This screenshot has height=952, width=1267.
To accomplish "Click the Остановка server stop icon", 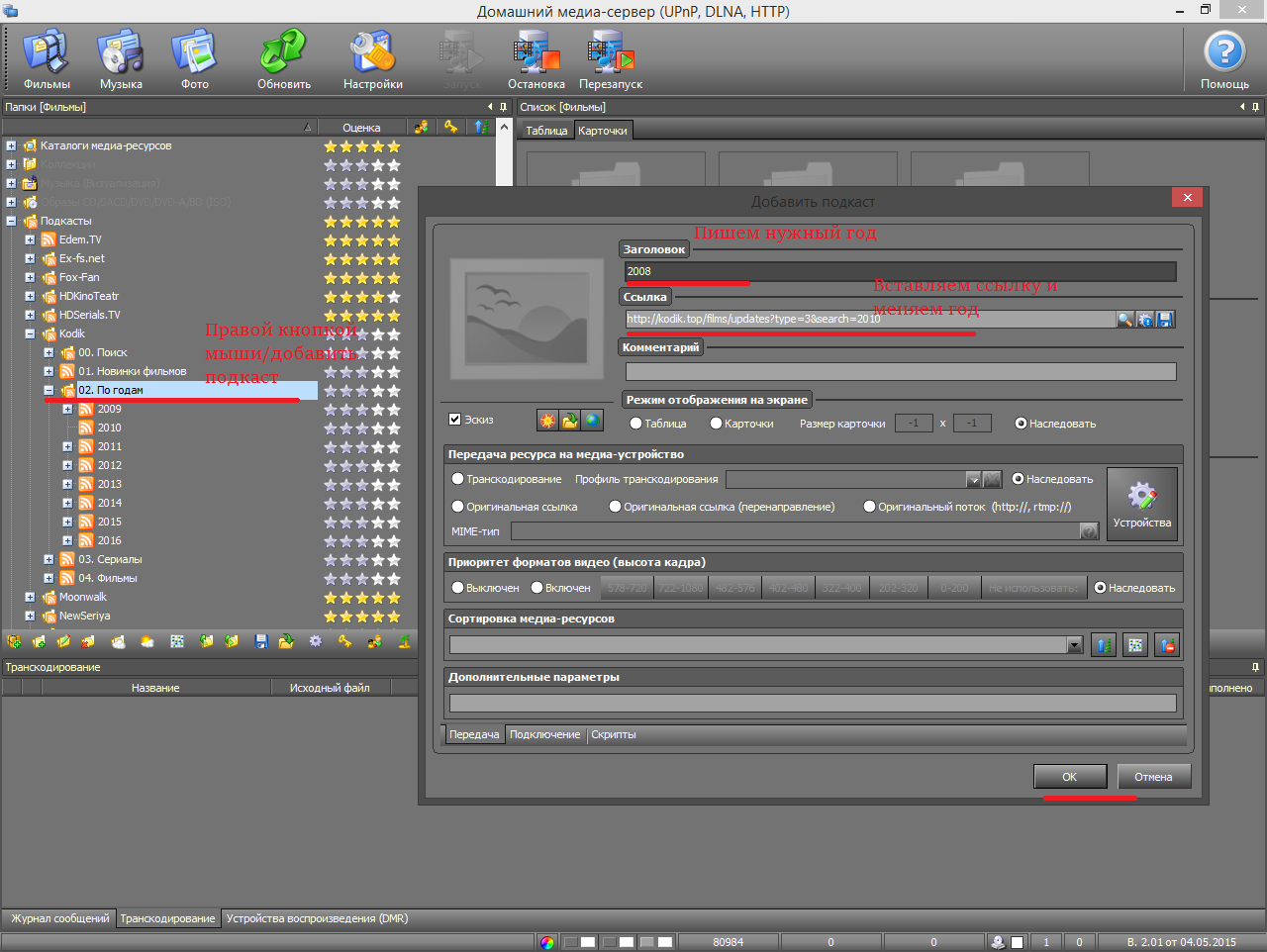I will pos(536,57).
